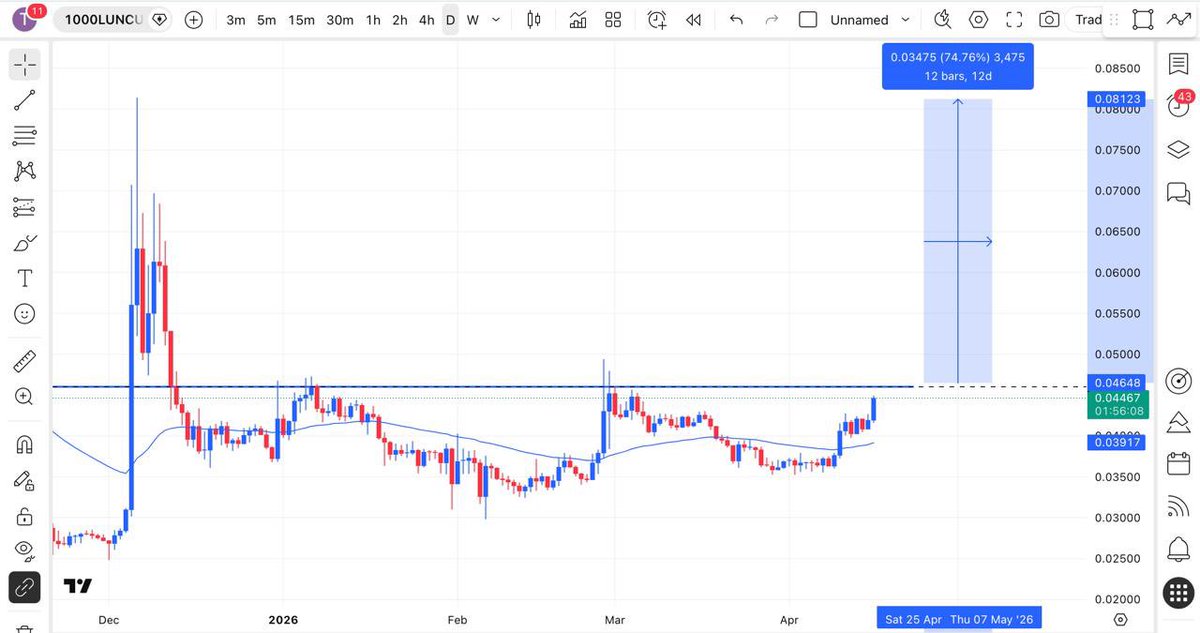This screenshot has width=1200, height=633.
Task: Switch to the 15m timeframe
Action: [x=301, y=19]
